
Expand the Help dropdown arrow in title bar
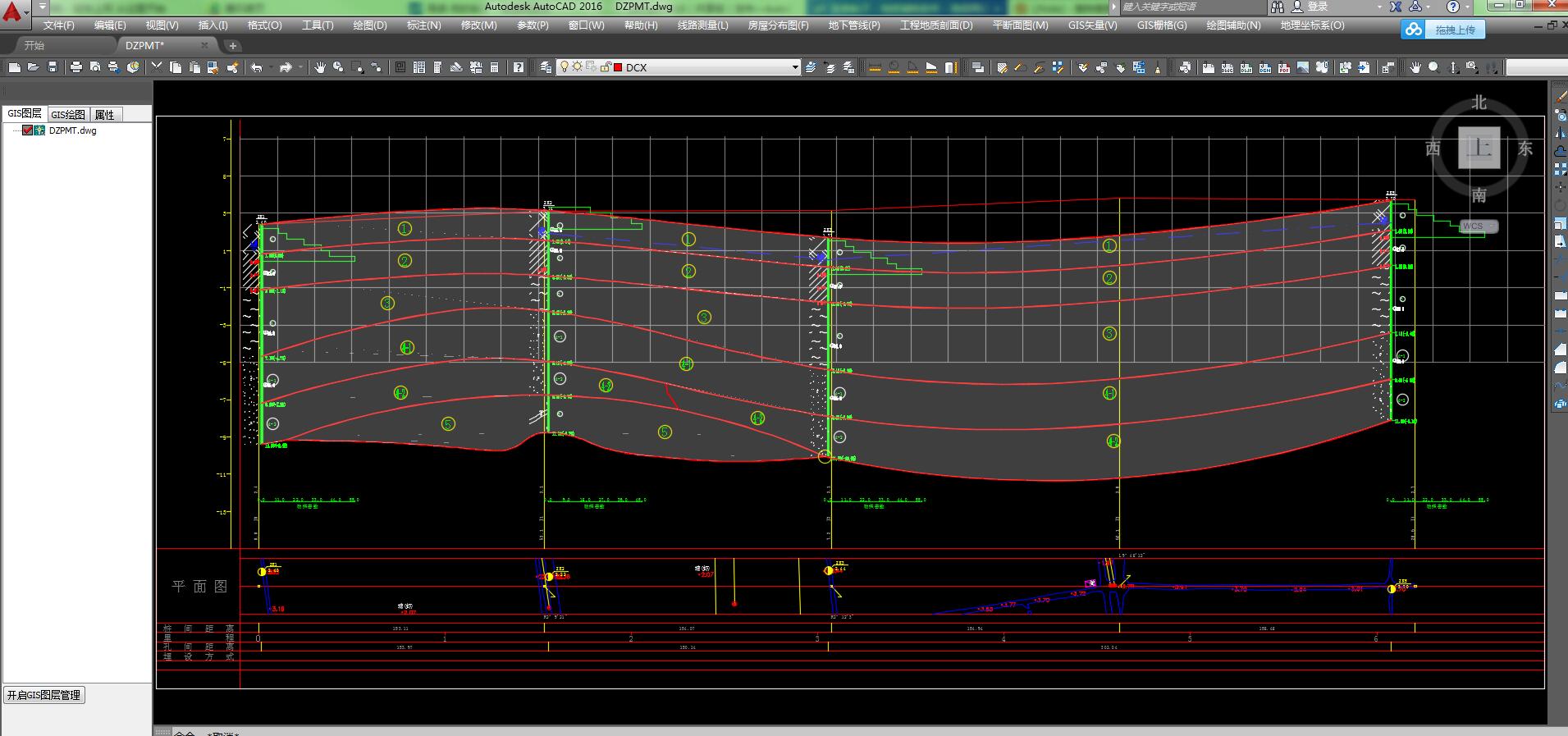pos(1468,7)
